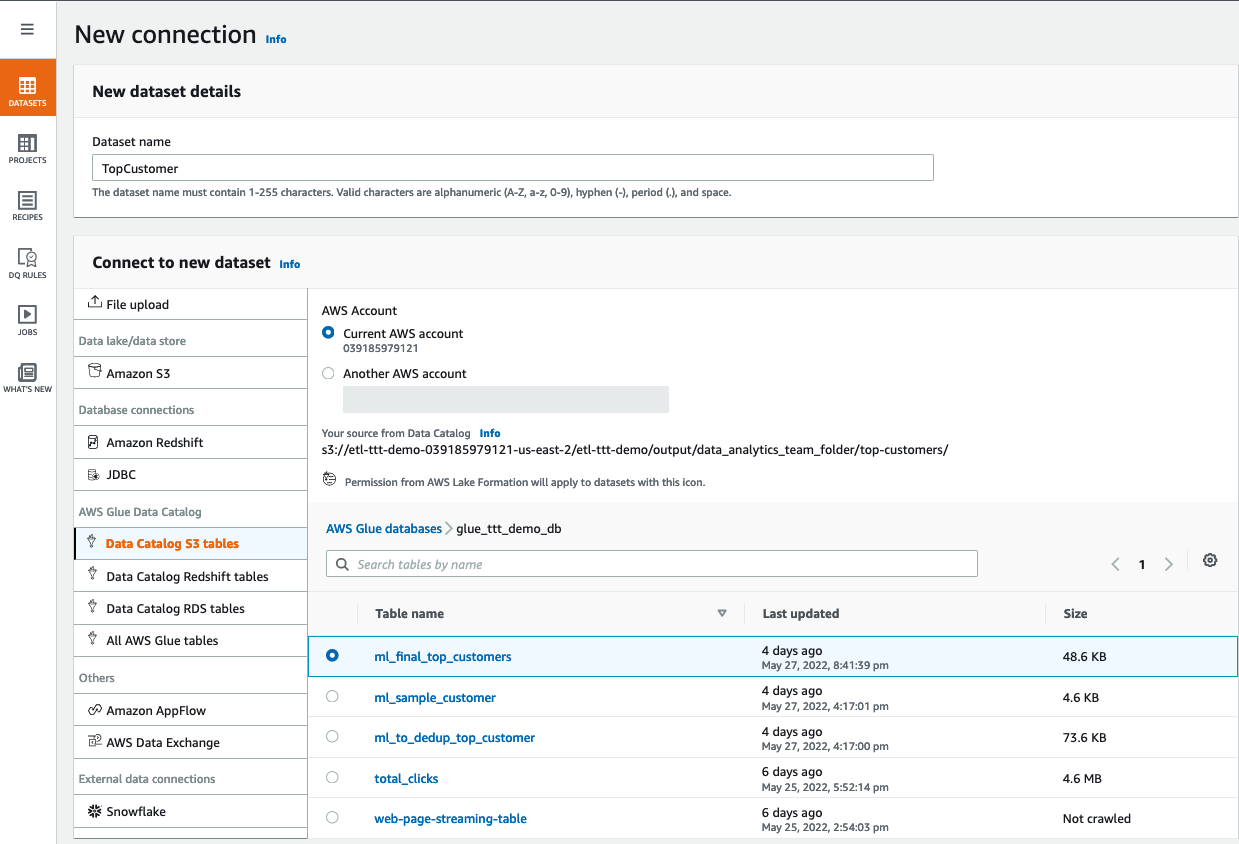Click the magnifier icon in table search
The height and width of the screenshot is (844, 1239).
point(343,564)
